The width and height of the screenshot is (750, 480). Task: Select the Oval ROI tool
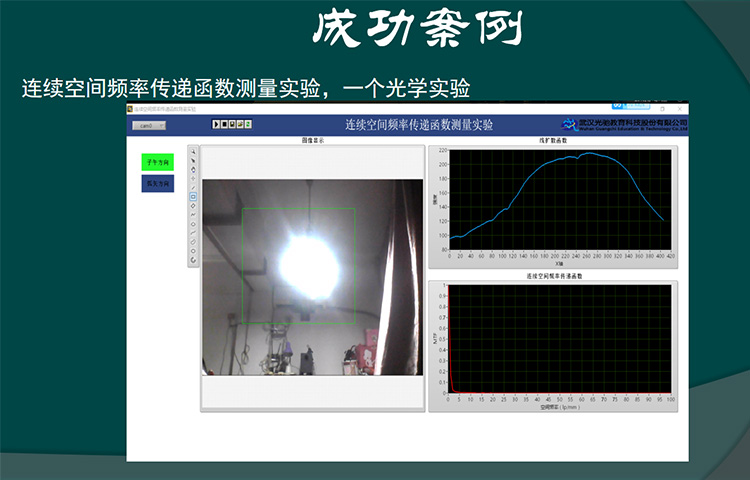(x=193, y=251)
